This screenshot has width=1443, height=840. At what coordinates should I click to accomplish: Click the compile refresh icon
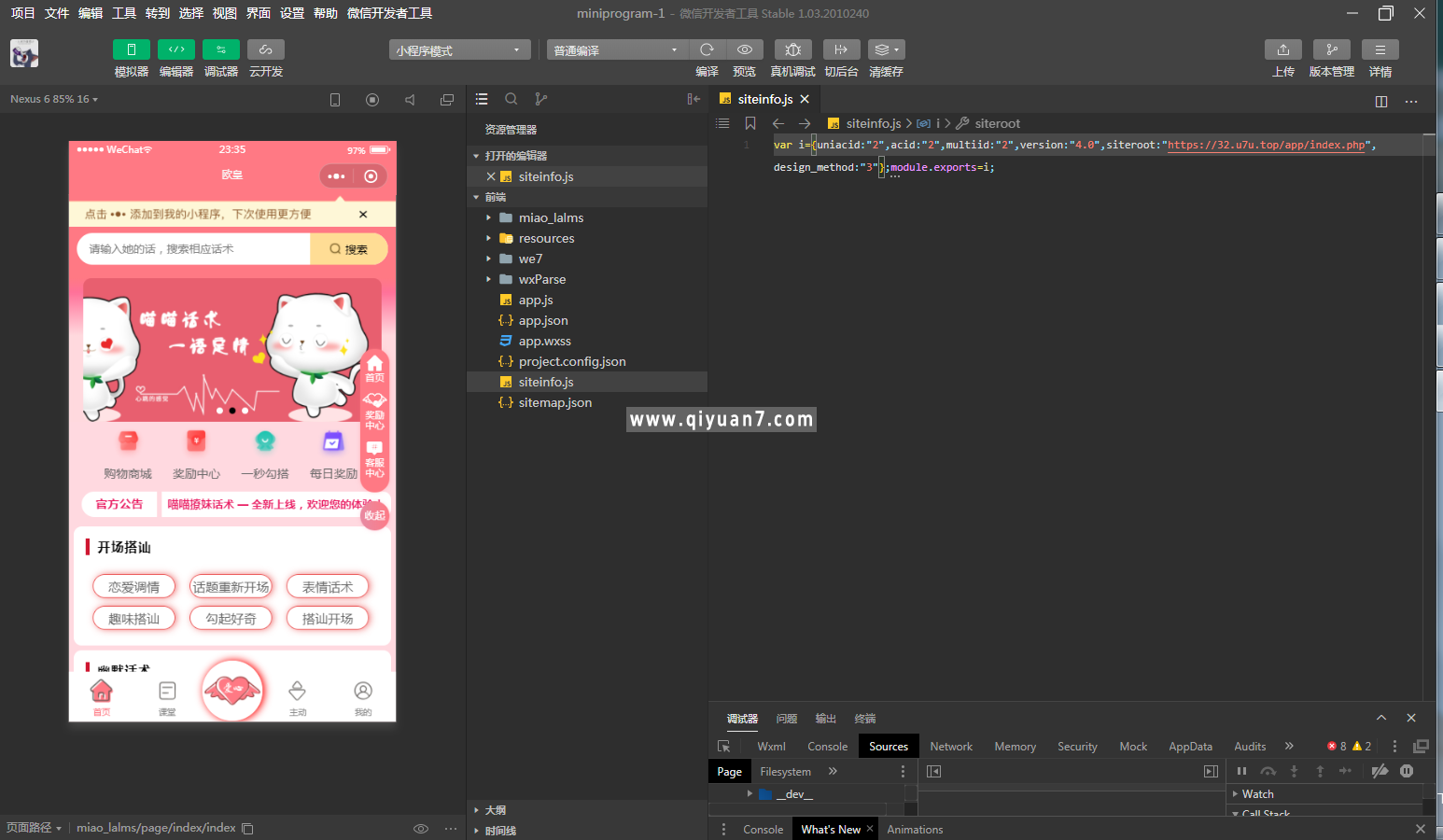(x=707, y=49)
